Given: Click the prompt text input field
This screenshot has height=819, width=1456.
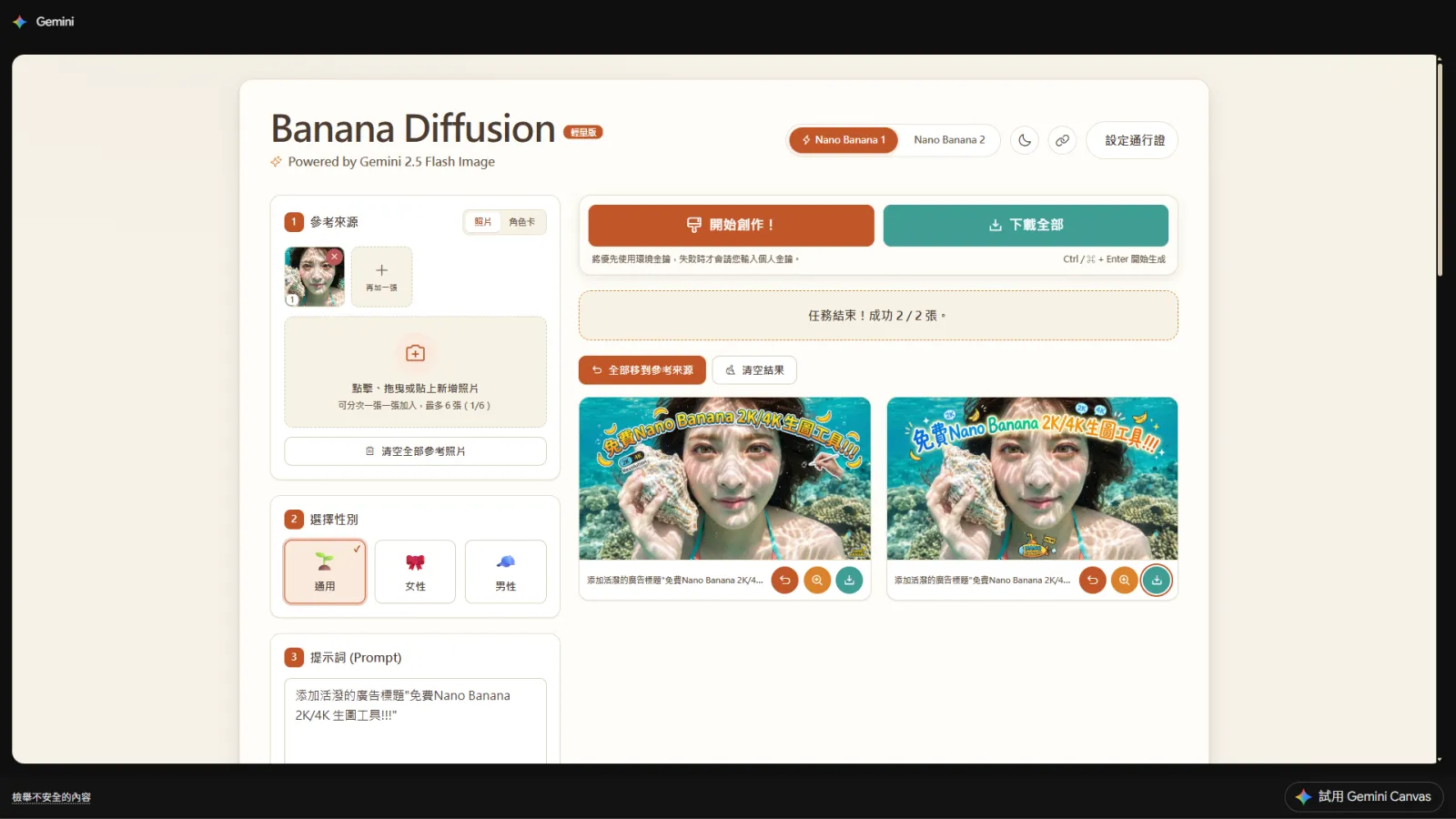Looking at the screenshot, I should pyautogui.click(x=415, y=721).
